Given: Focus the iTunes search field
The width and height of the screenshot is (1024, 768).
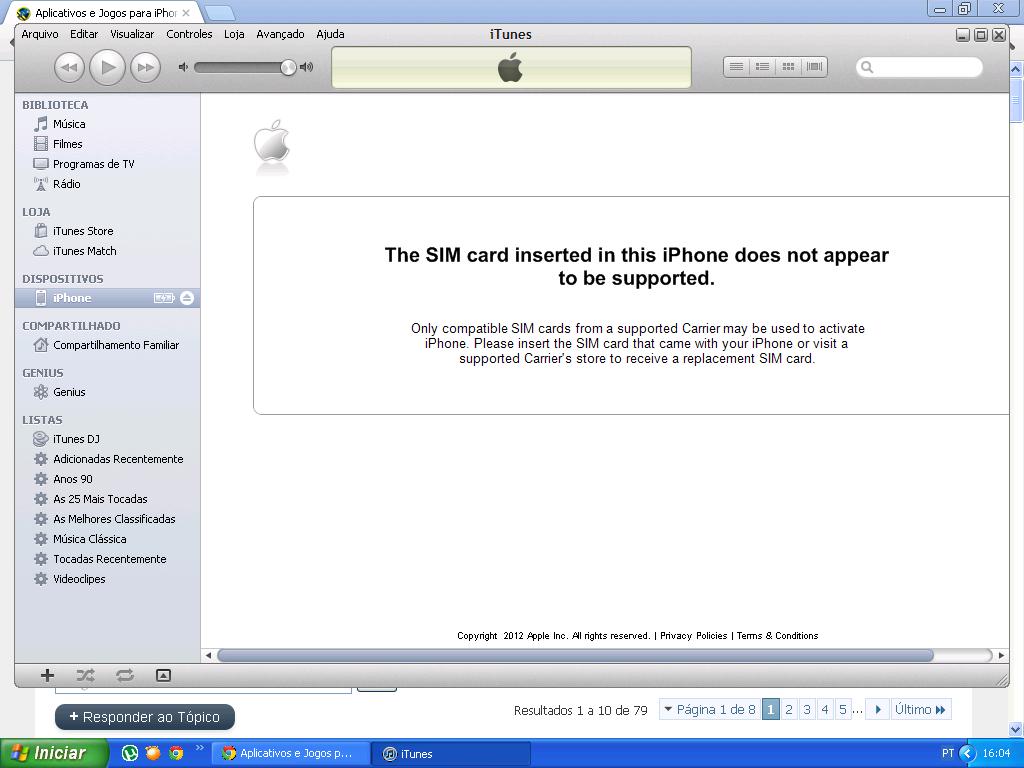Looking at the screenshot, I should pyautogui.click(x=919, y=67).
